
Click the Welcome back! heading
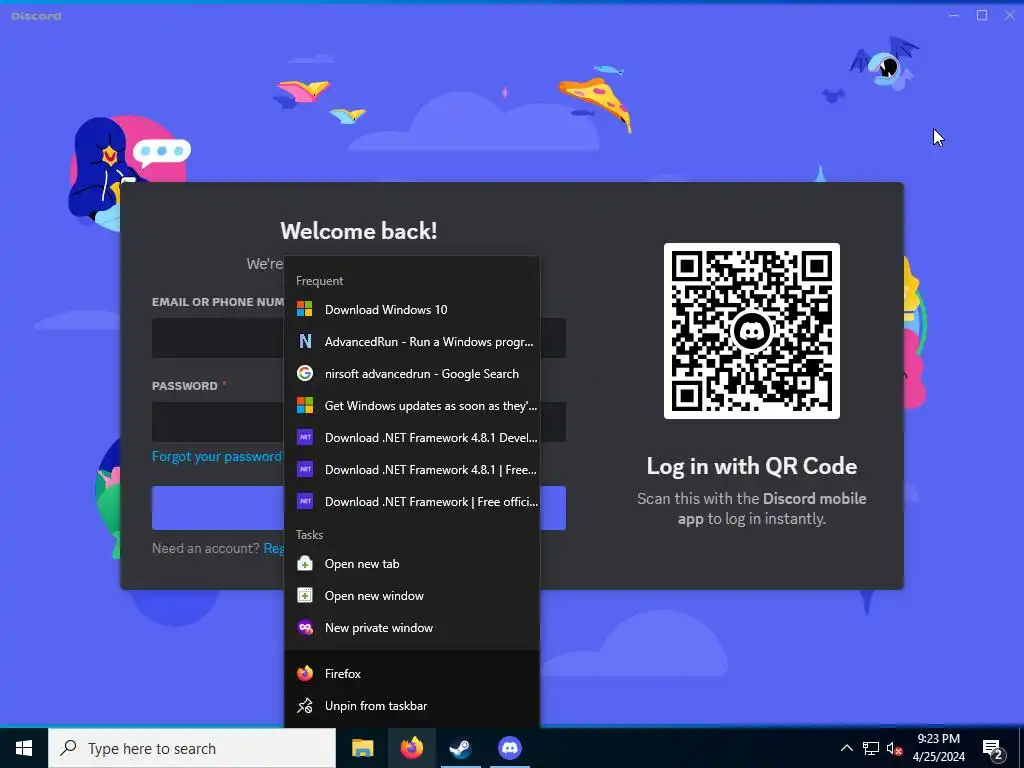(x=359, y=231)
